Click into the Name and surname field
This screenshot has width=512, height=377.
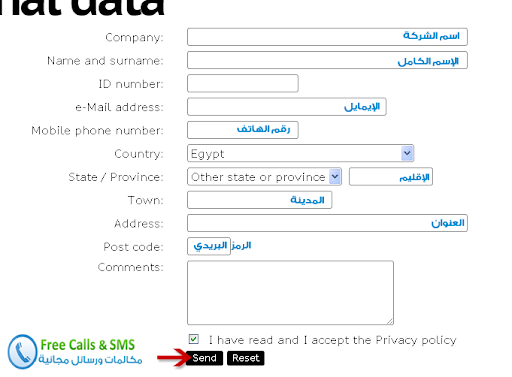point(327,60)
